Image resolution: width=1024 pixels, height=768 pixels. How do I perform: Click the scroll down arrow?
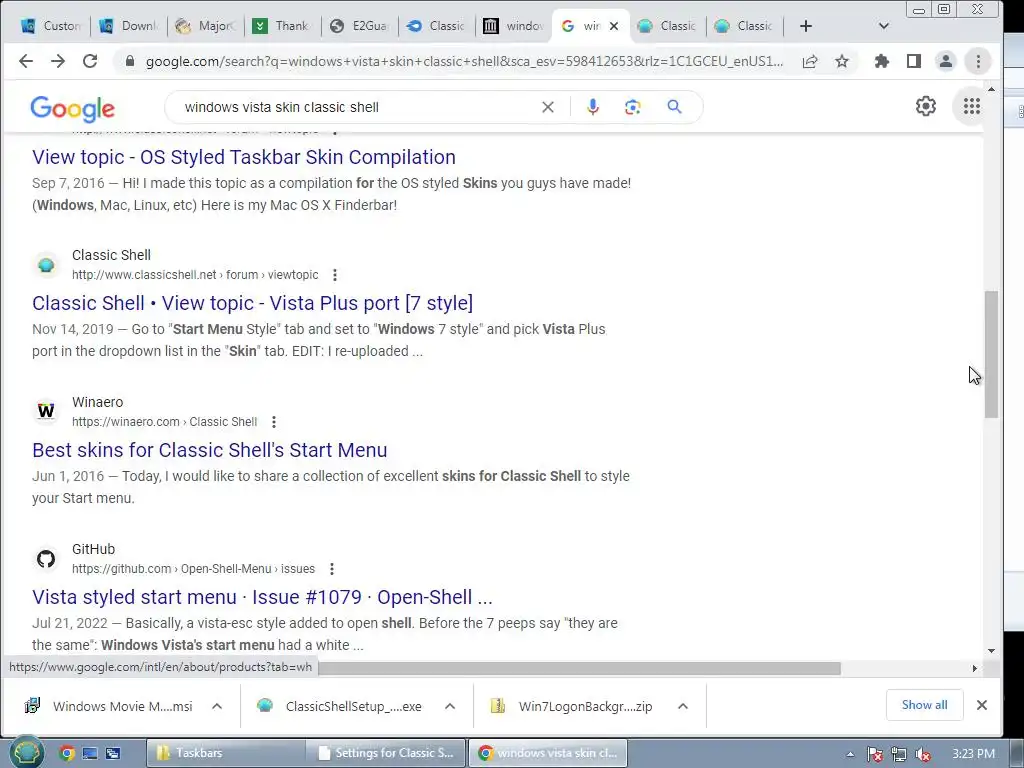991,650
